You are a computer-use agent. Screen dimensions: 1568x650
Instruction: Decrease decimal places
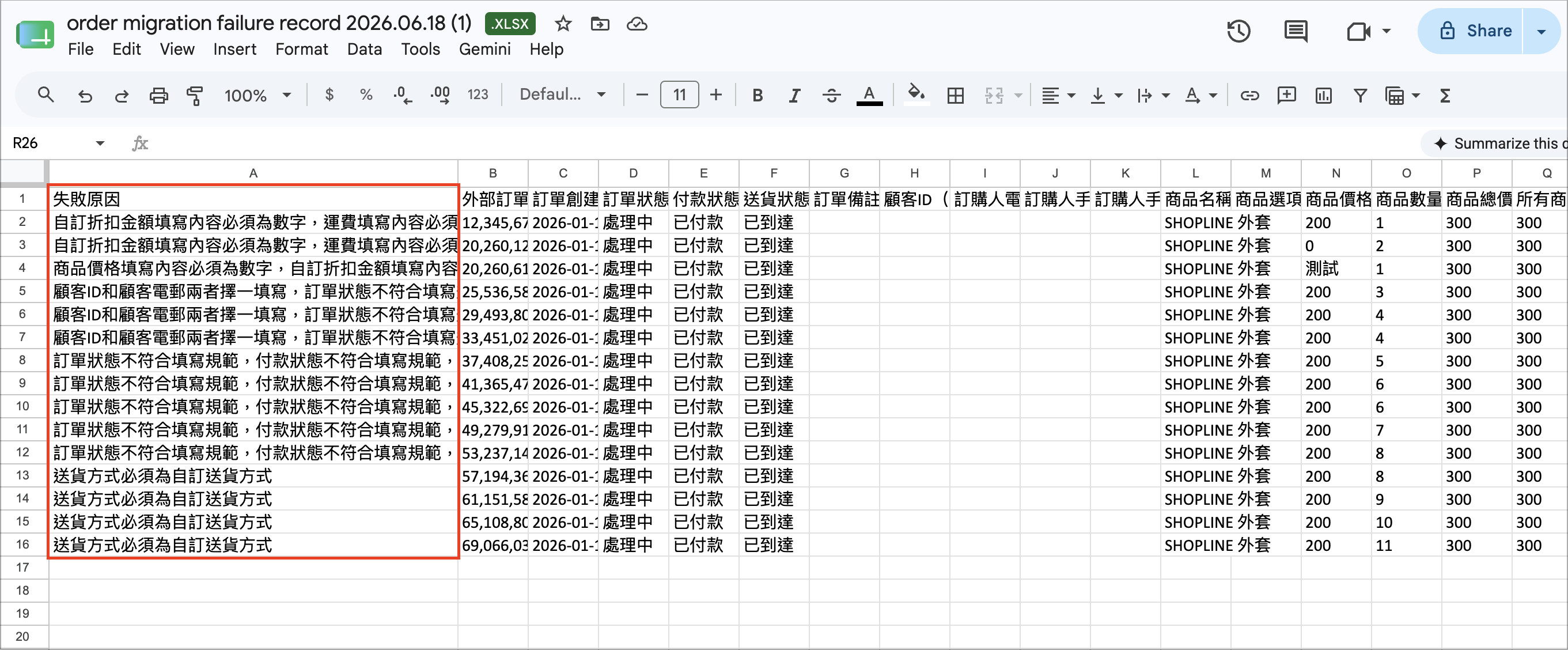pyautogui.click(x=402, y=95)
